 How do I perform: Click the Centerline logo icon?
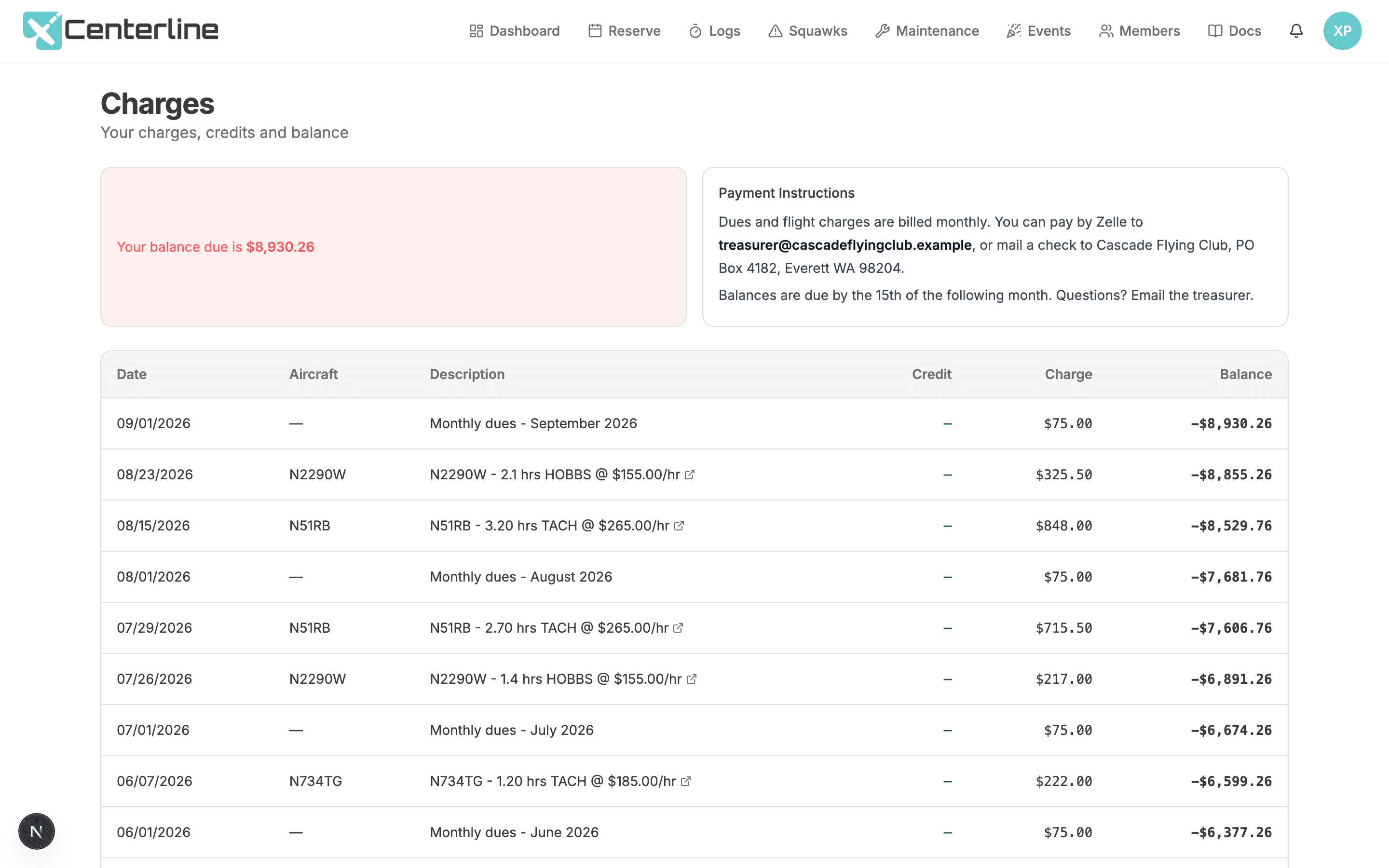click(42, 30)
